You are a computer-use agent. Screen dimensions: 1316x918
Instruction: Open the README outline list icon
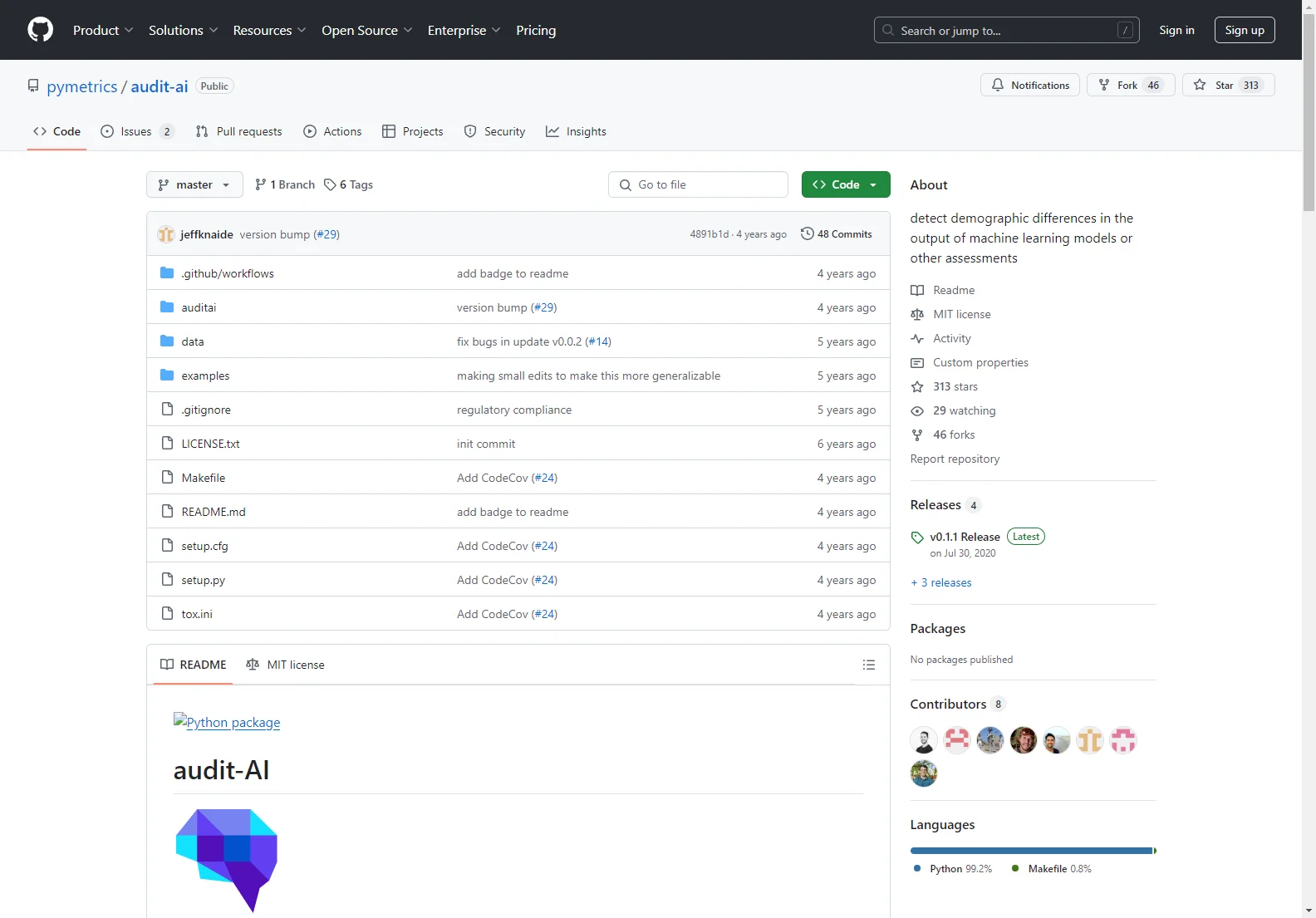coord(869,665)
